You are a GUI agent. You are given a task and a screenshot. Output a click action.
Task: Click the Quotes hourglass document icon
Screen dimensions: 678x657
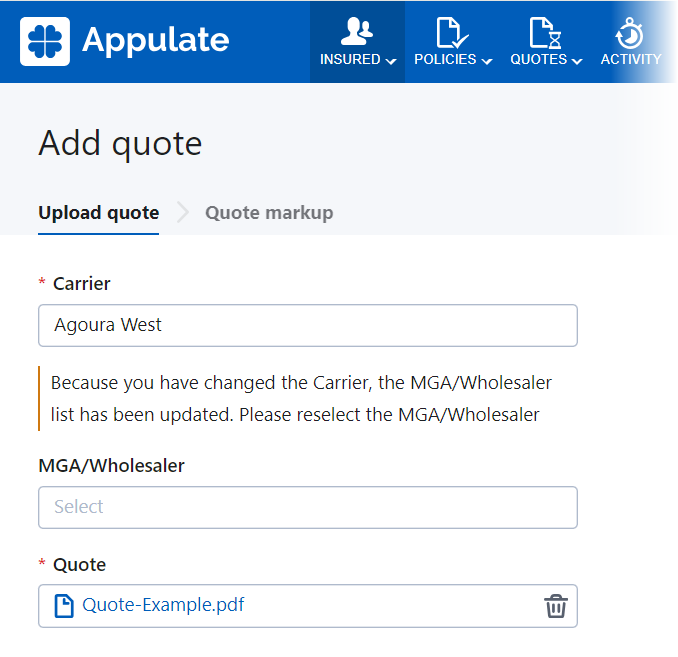[x=545, y=32]
